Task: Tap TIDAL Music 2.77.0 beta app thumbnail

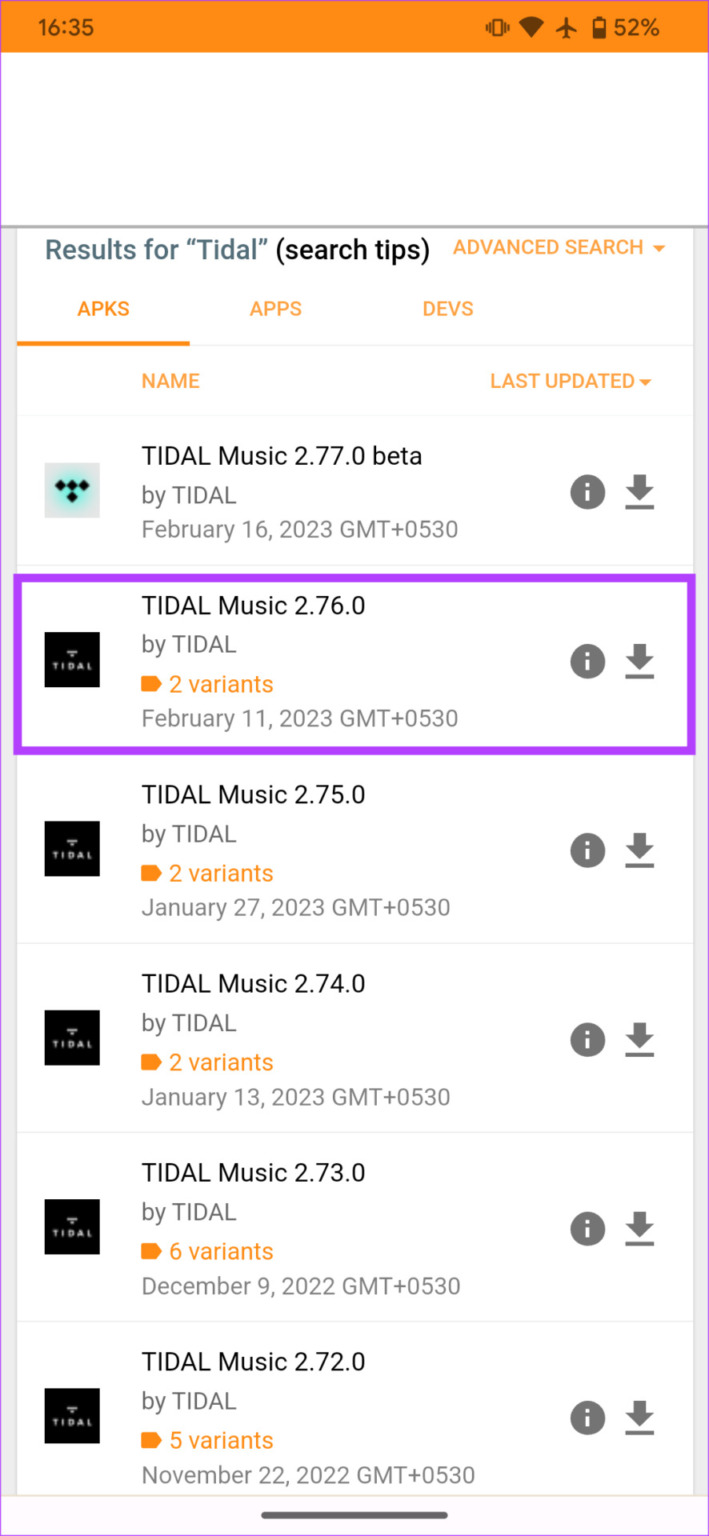Action: (x=72, y=490)
